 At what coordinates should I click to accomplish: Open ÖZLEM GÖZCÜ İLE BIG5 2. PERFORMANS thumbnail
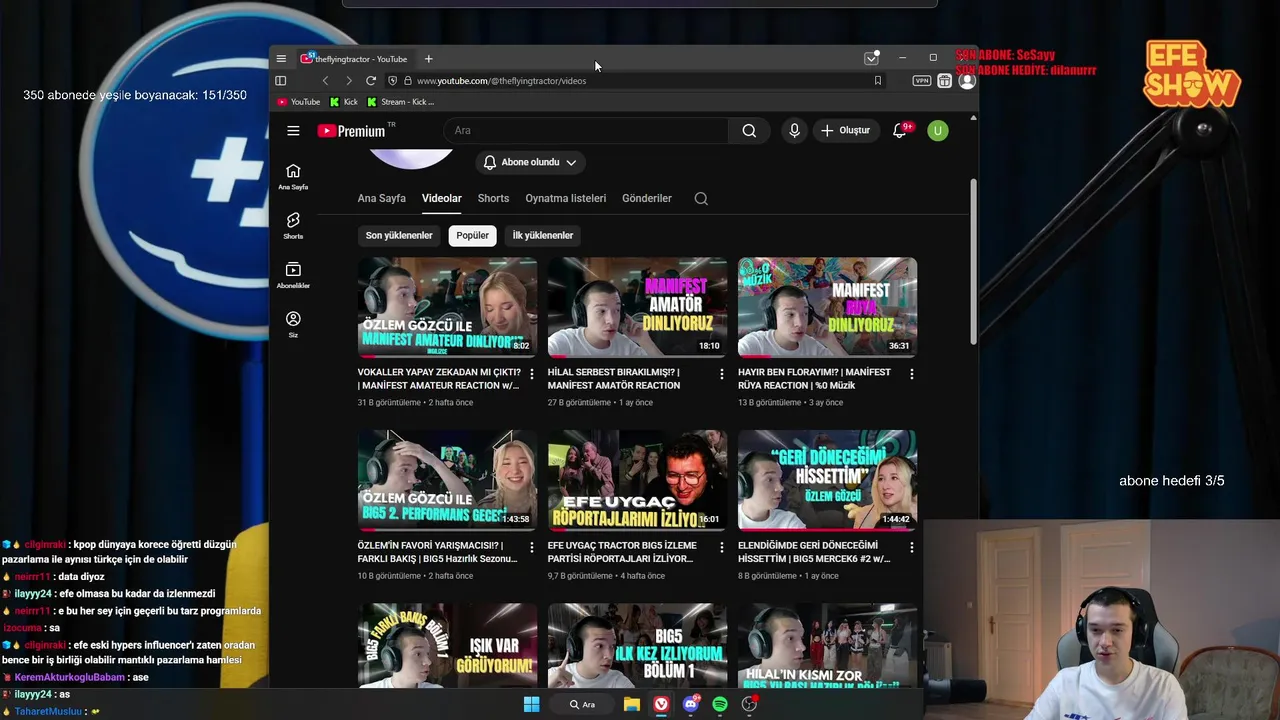[x=447, y=480]
